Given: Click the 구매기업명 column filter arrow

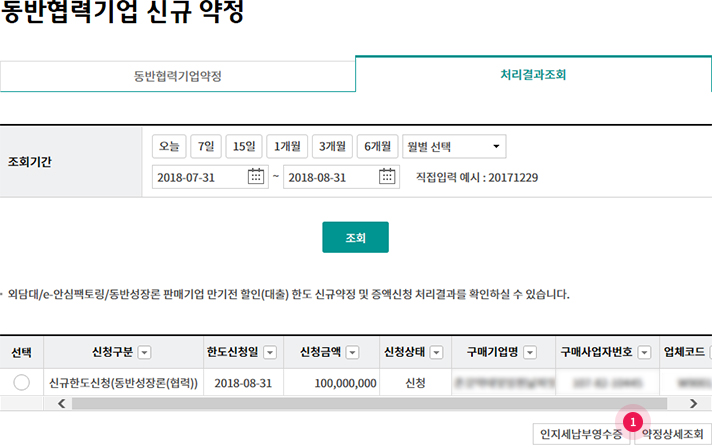Looking at the screenshot, I should (530, 352).
